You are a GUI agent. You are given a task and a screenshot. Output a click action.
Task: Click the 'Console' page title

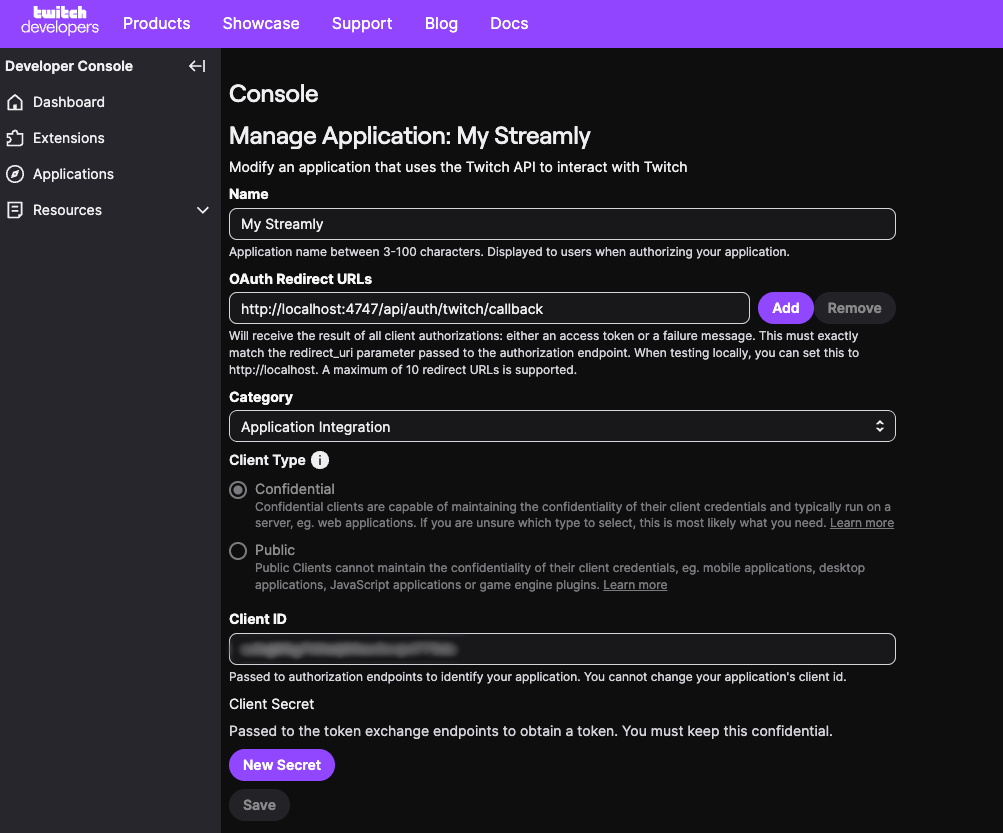click(274, 94)
